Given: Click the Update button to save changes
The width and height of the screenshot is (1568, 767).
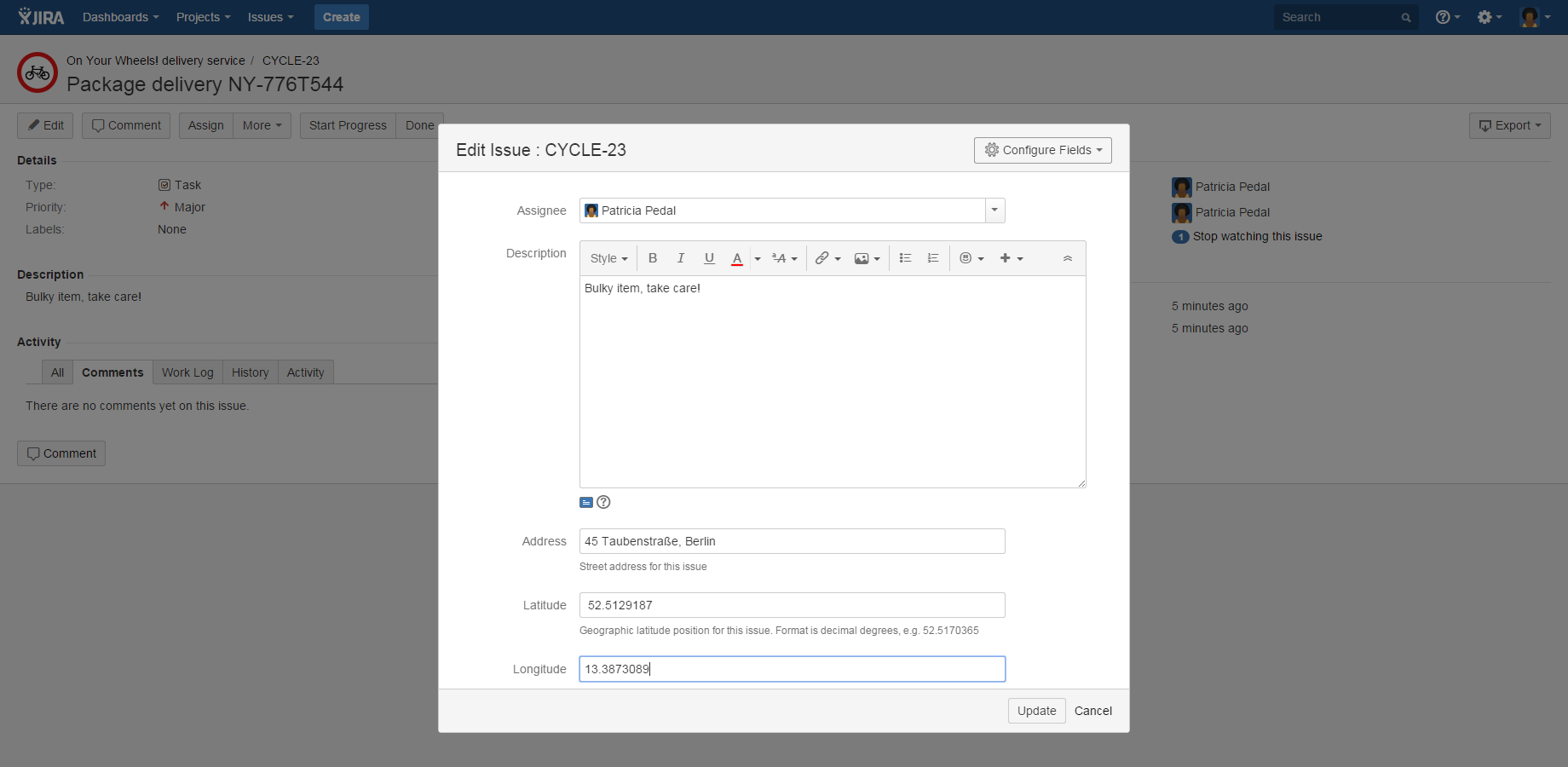Looking at the screenshot, I should 1036,710.
